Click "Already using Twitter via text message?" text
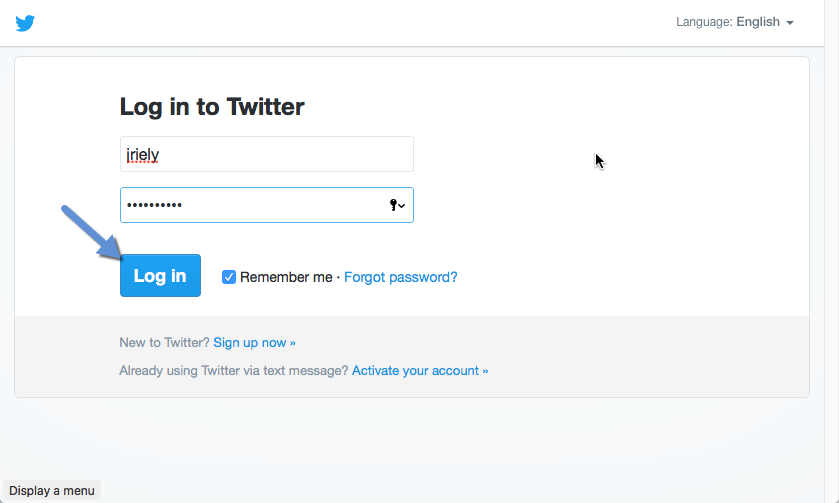 click(234, 370)
